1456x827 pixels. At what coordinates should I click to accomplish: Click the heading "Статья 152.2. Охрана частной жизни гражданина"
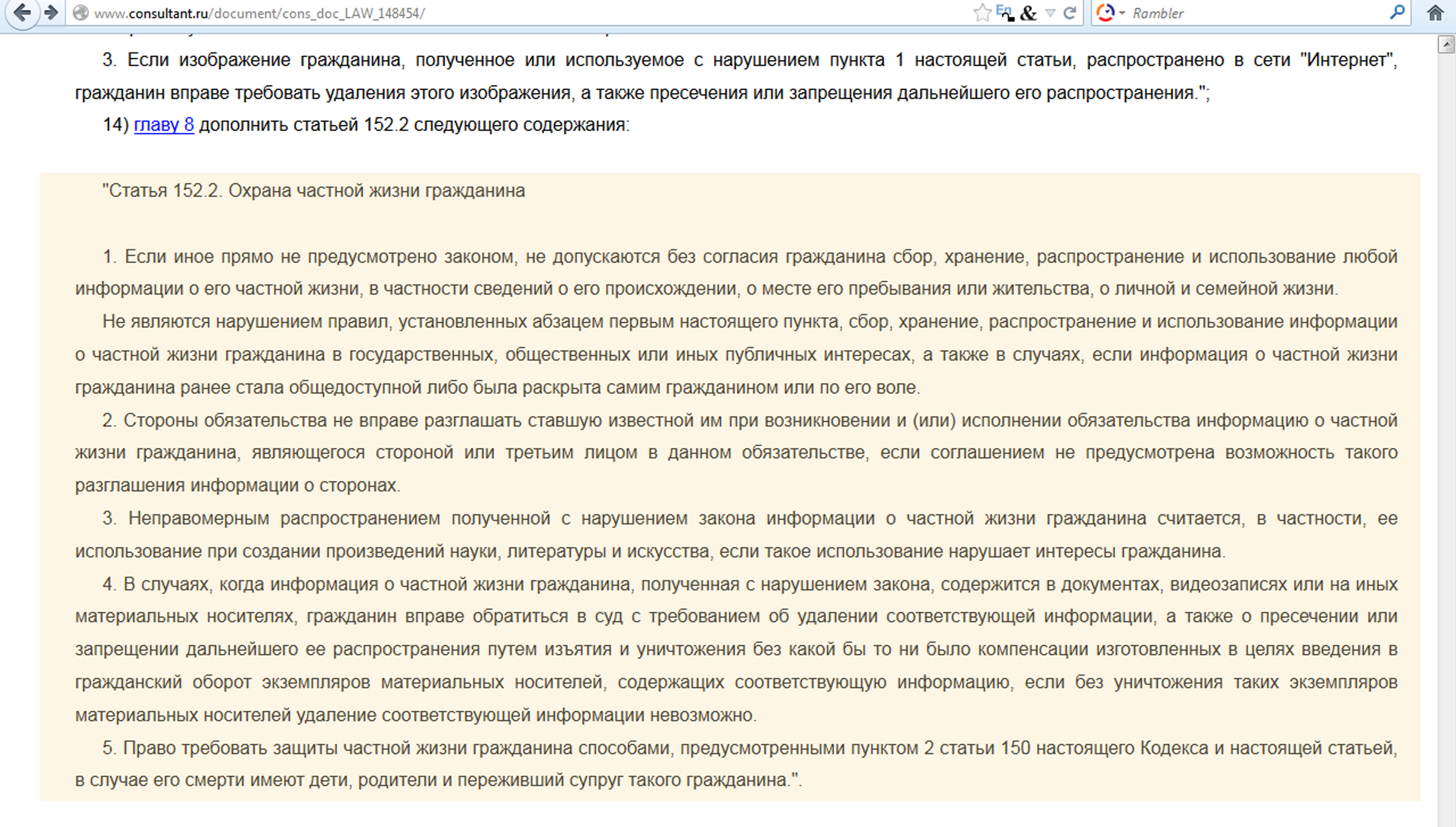(313, 191)
